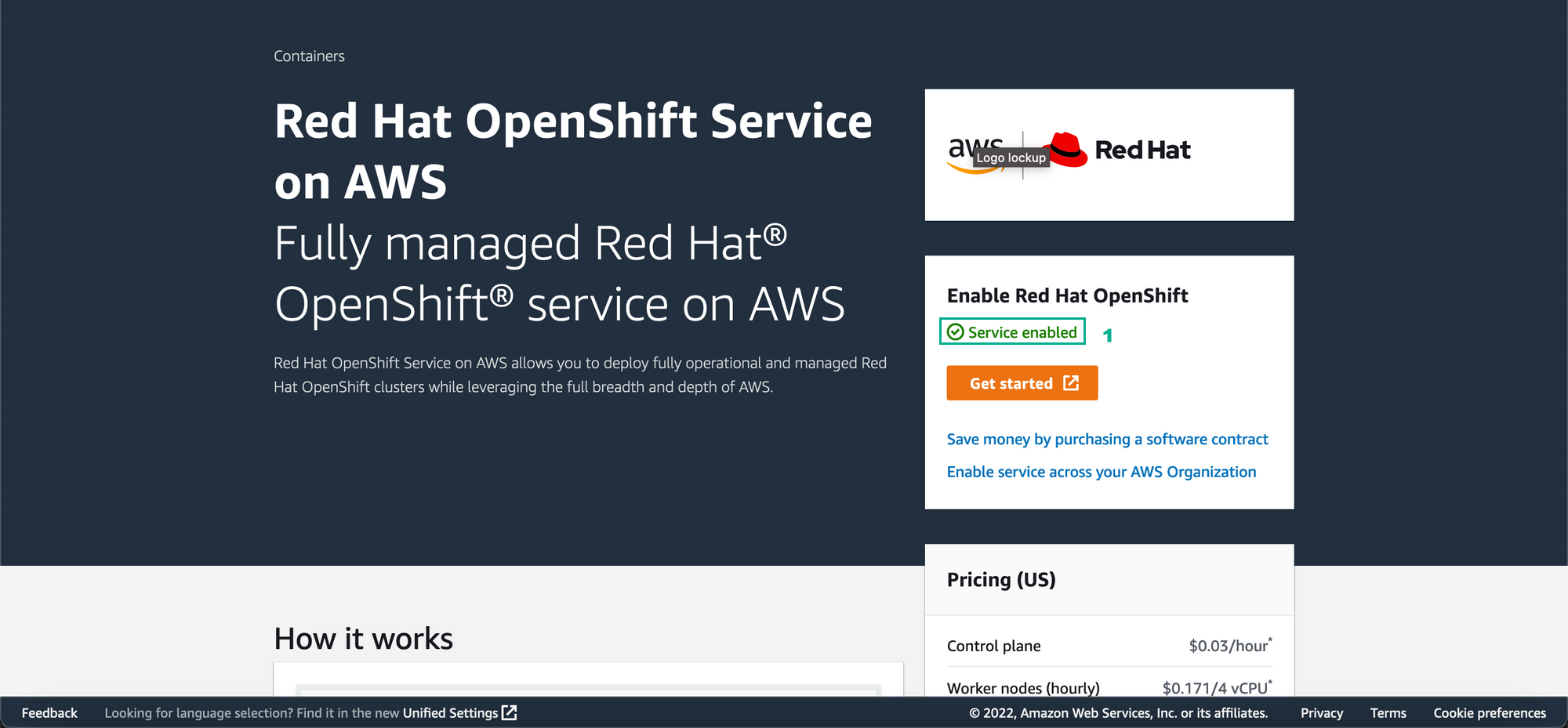The width and height of the screenshot is (1568, 728).
Task: Click the external-link icon on Get started
Action: point(1071,383)
